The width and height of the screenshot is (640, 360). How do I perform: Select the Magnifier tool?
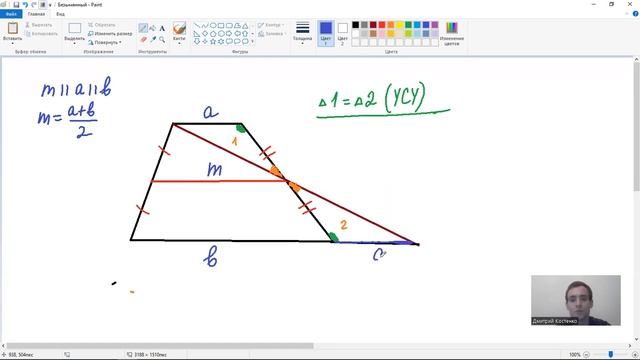(162, 39)
